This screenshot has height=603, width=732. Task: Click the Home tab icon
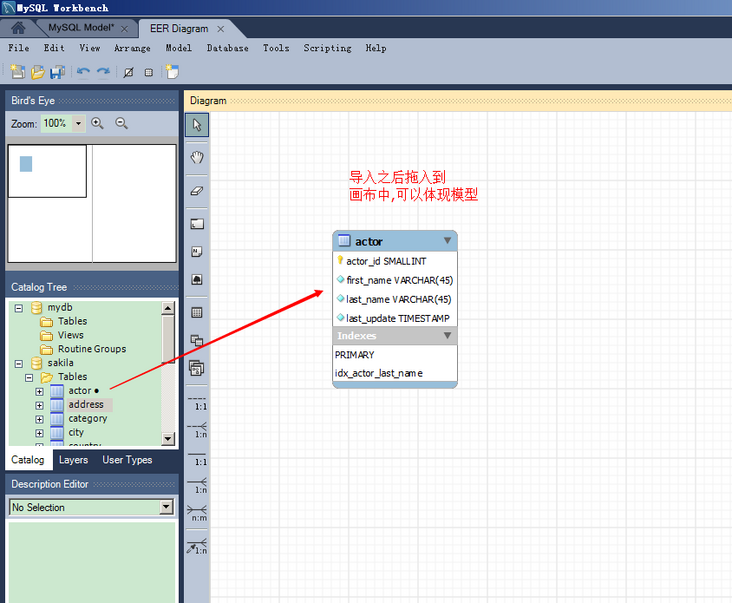17,28
